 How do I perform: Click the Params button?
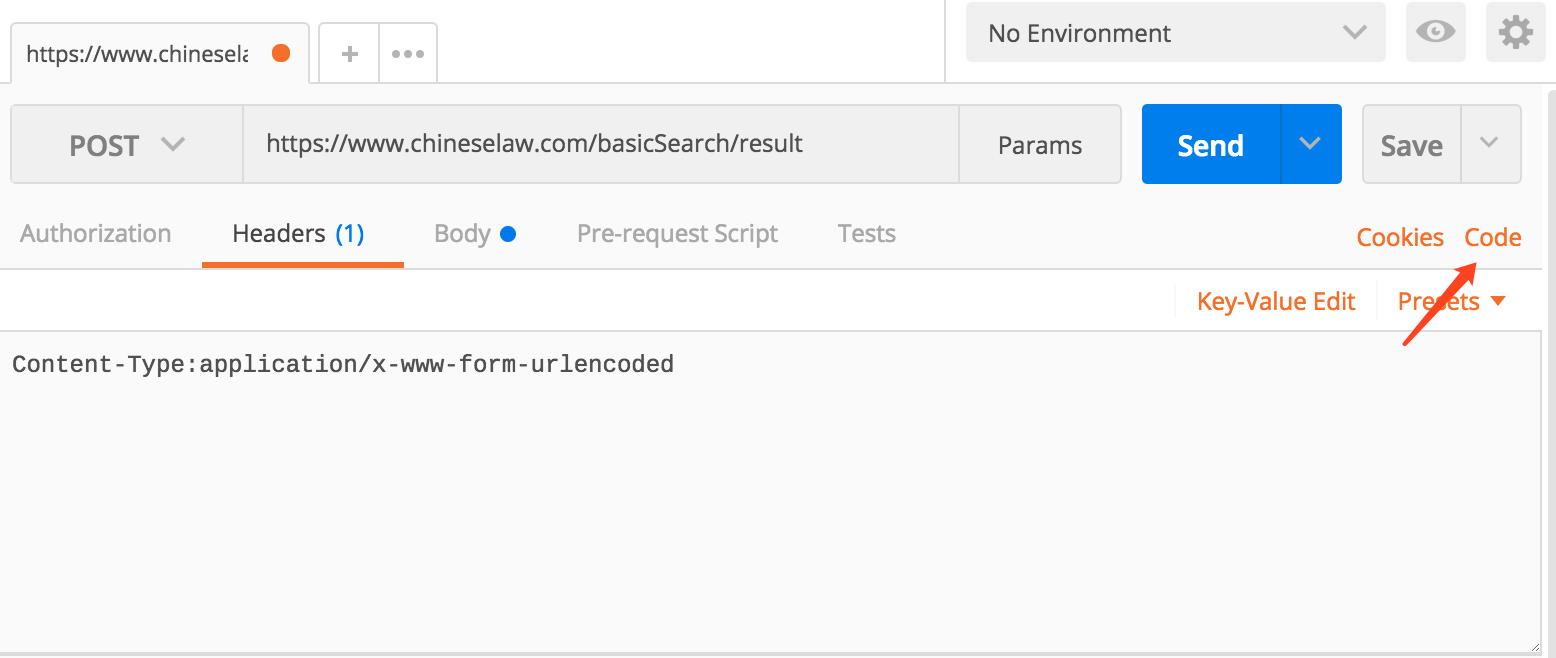[x=1040, y=145]
